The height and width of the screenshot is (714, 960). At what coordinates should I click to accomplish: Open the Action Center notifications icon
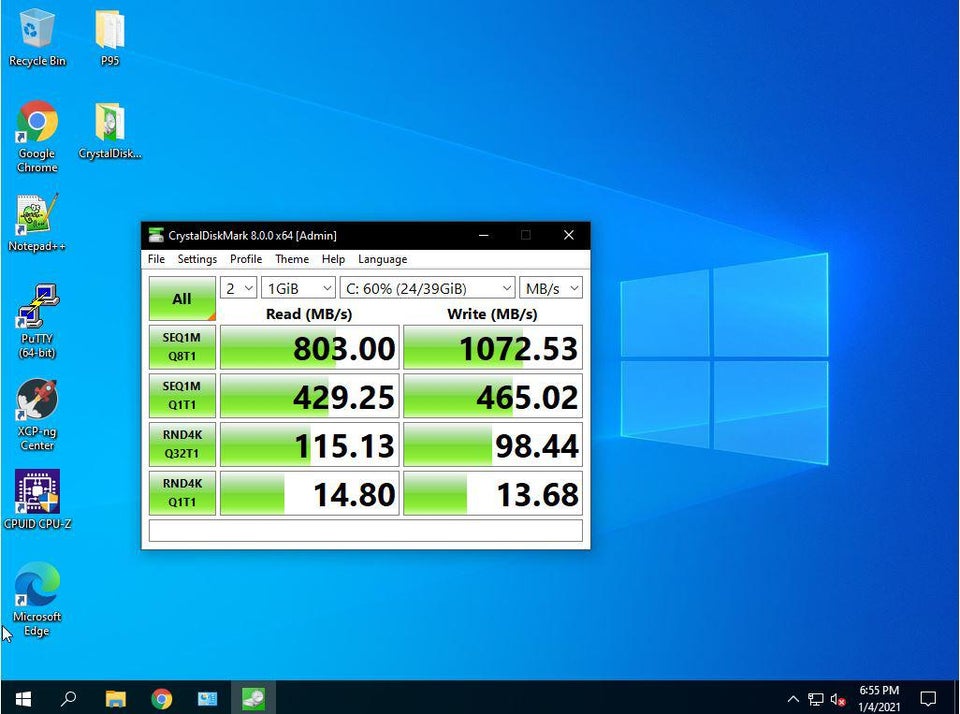pyautogui.click(x=928, y=699)
